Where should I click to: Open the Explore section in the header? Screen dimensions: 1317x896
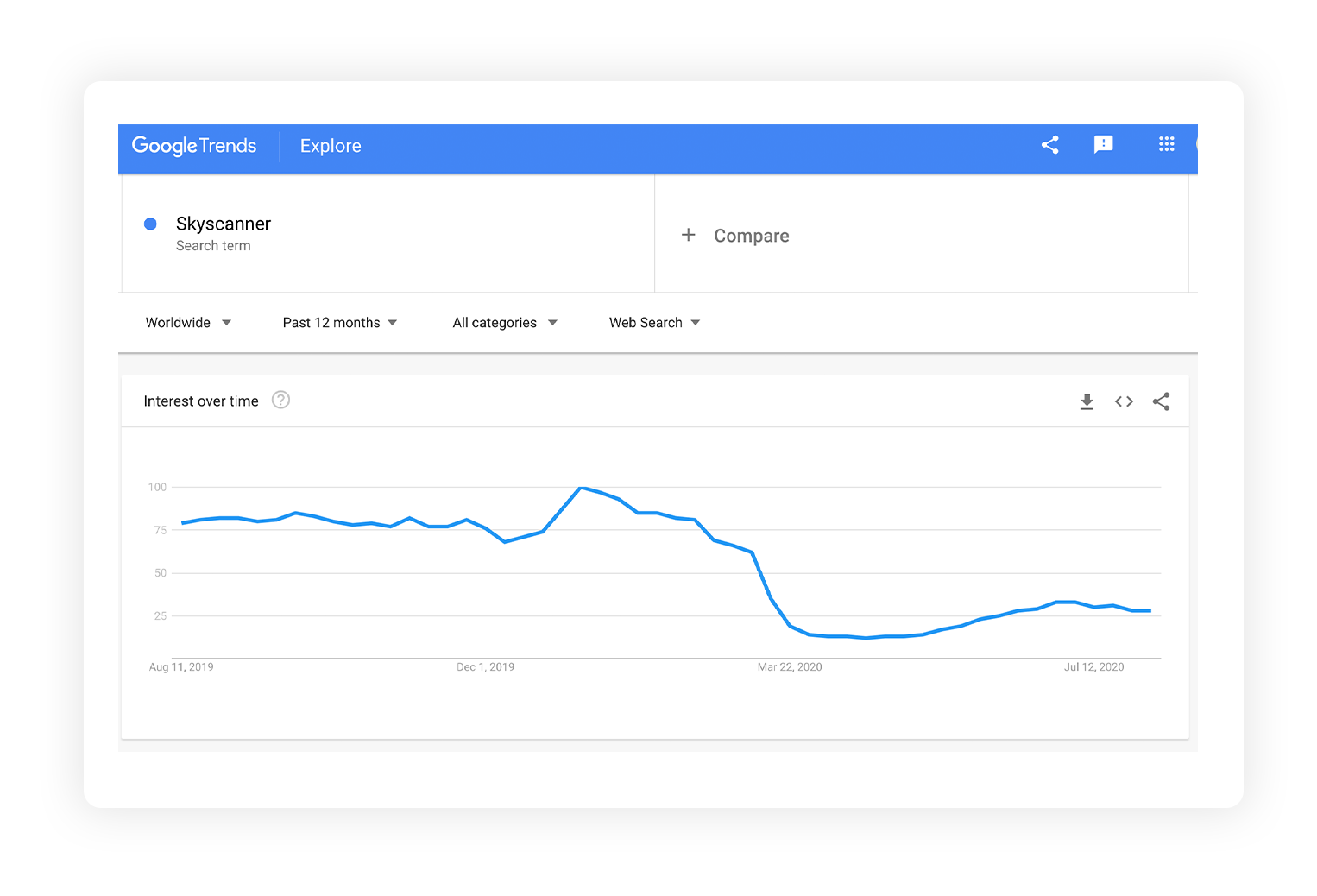[x=331, y=146]
